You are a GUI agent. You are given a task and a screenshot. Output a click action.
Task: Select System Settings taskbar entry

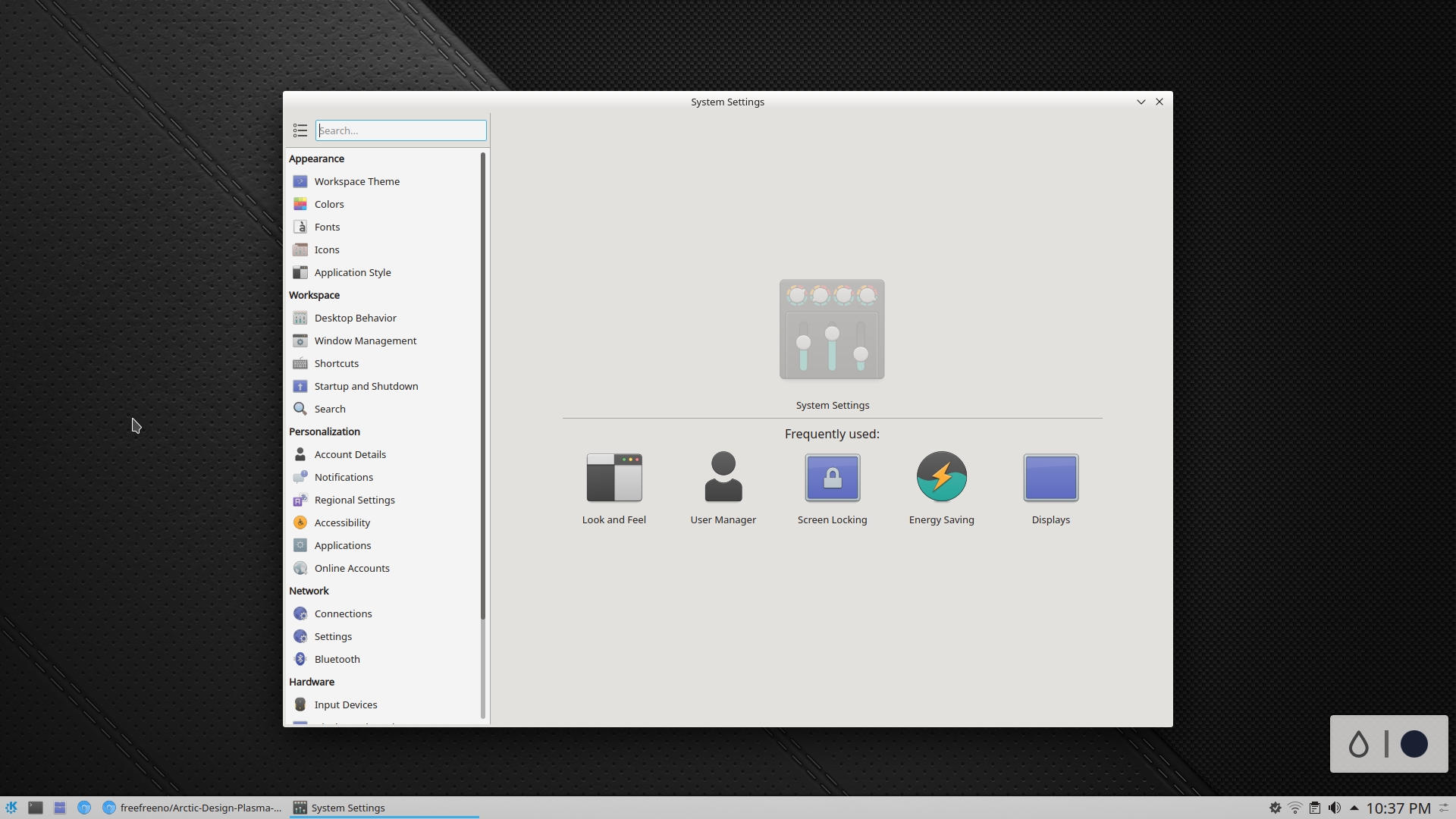tap(384, 808)
